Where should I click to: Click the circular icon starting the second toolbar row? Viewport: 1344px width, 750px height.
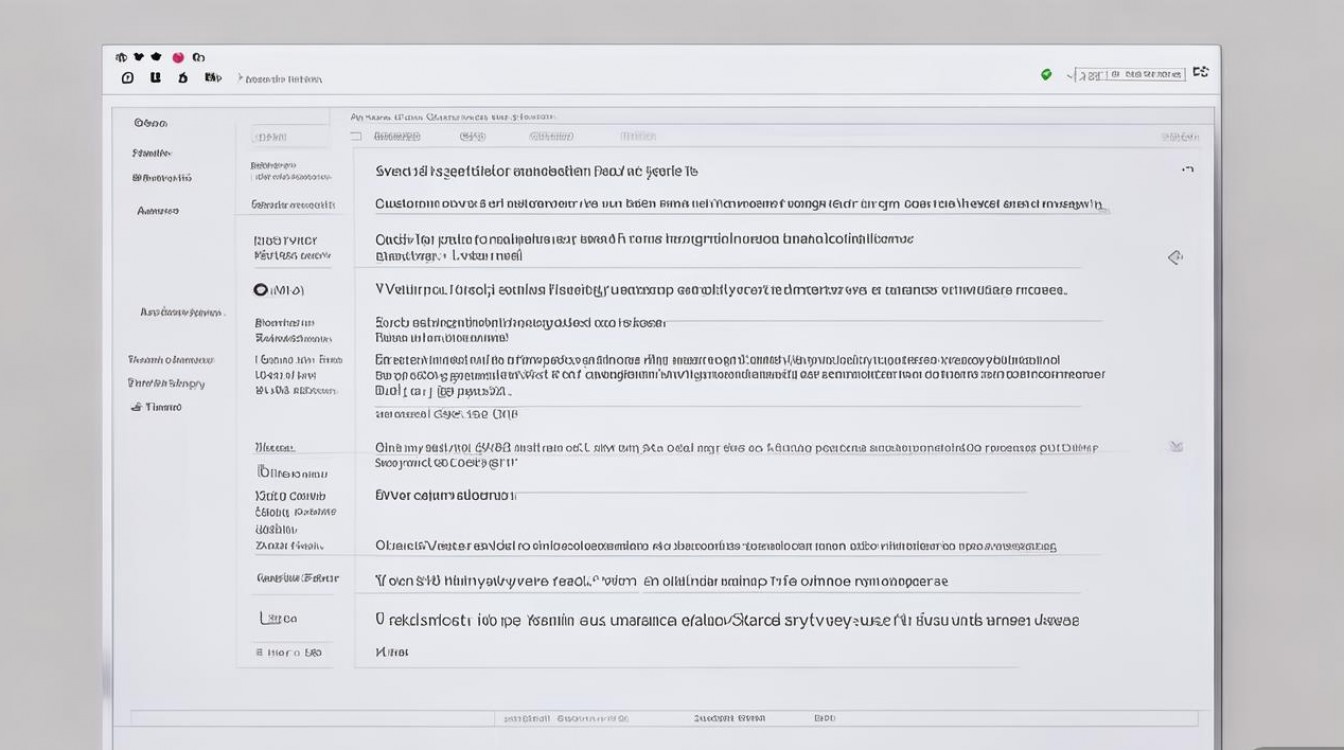[127, 78]
